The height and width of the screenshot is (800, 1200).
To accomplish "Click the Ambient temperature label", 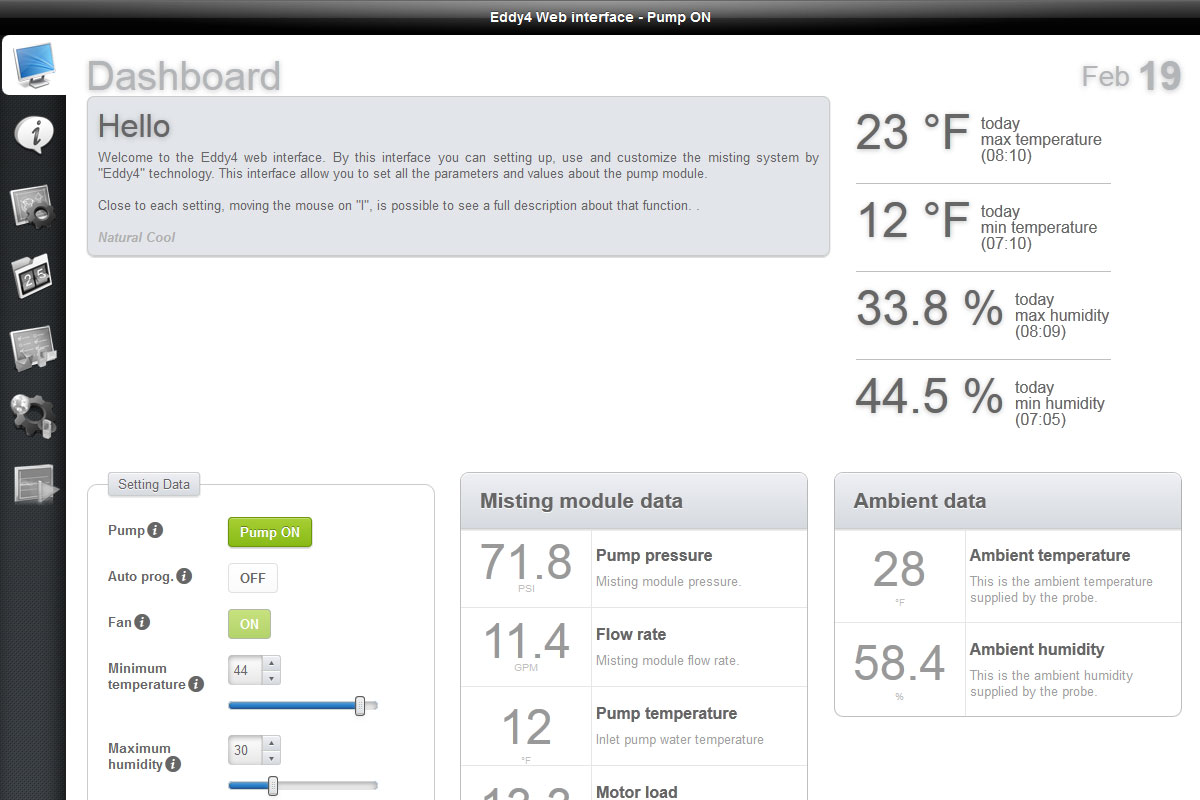I will point(1050,555).
